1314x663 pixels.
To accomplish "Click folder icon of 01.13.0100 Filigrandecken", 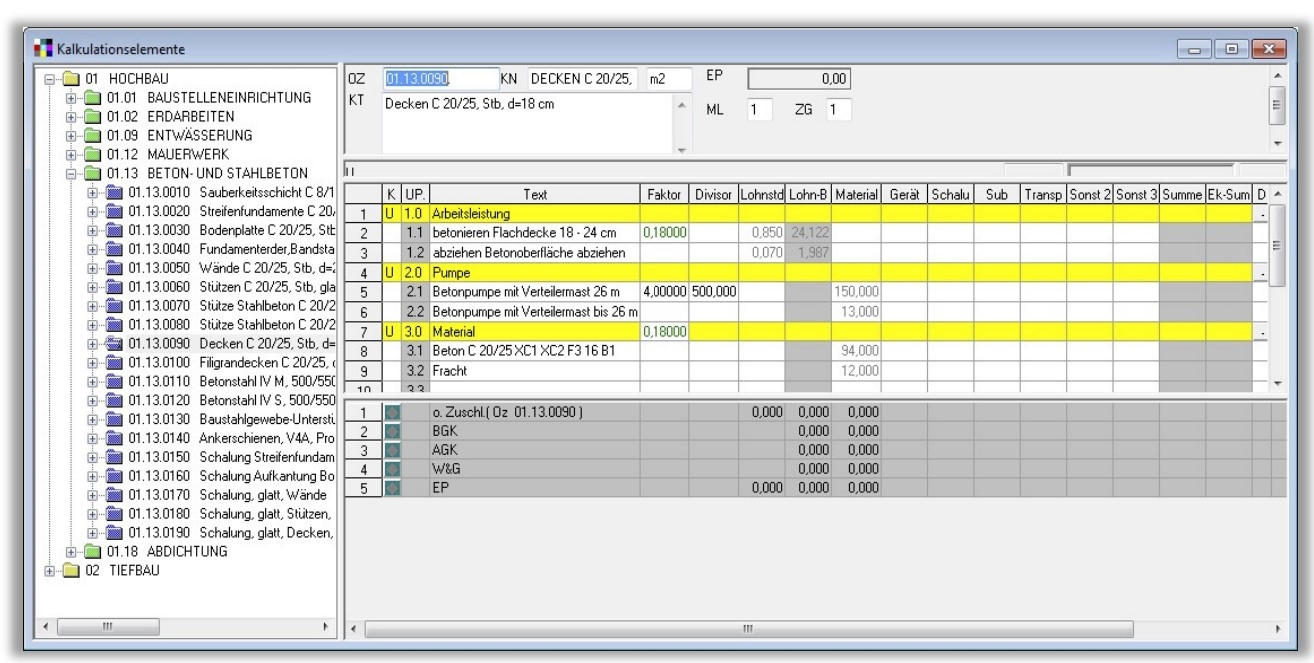I will (113, 362).
